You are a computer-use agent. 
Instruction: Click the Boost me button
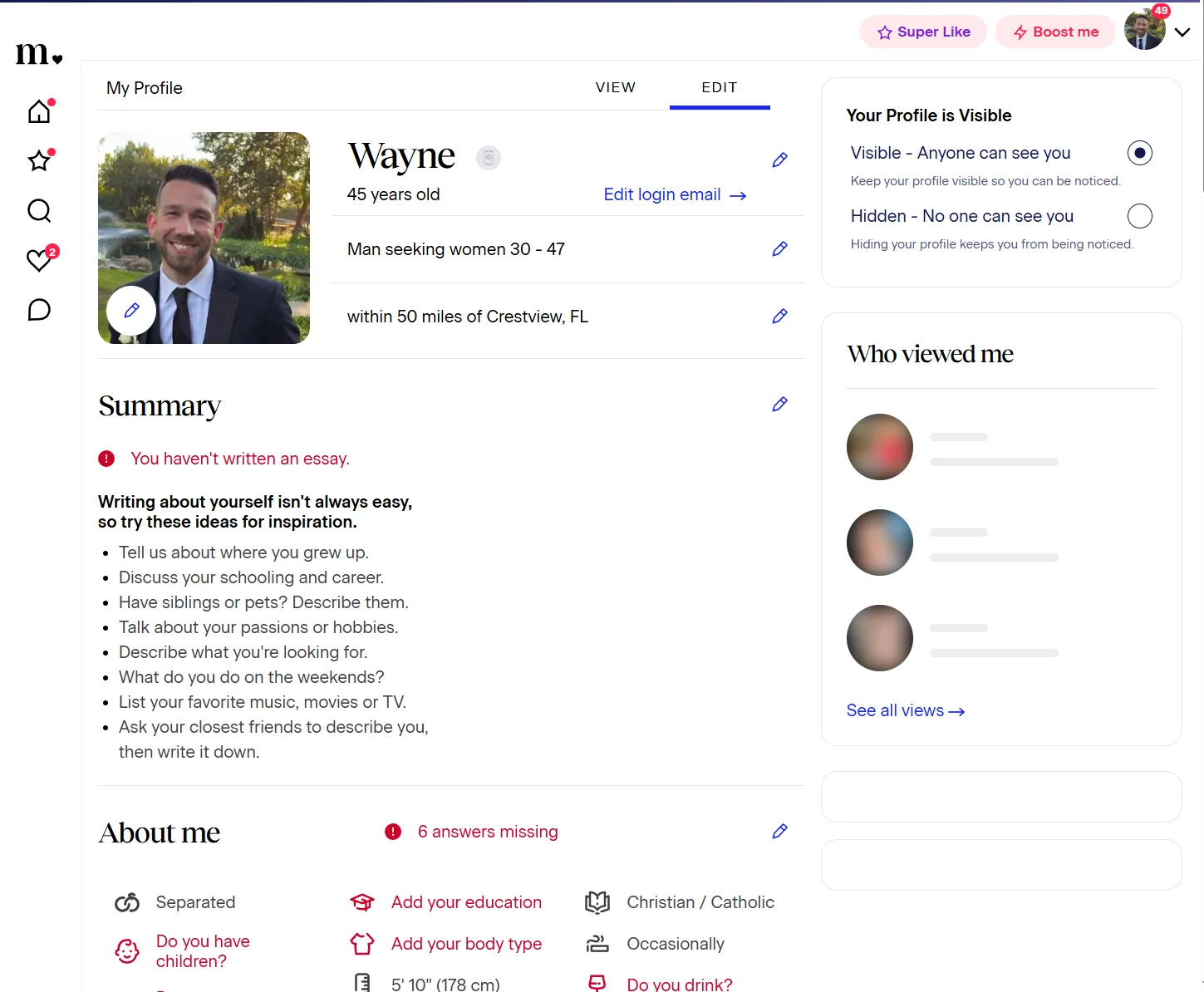pos(1055,32)
